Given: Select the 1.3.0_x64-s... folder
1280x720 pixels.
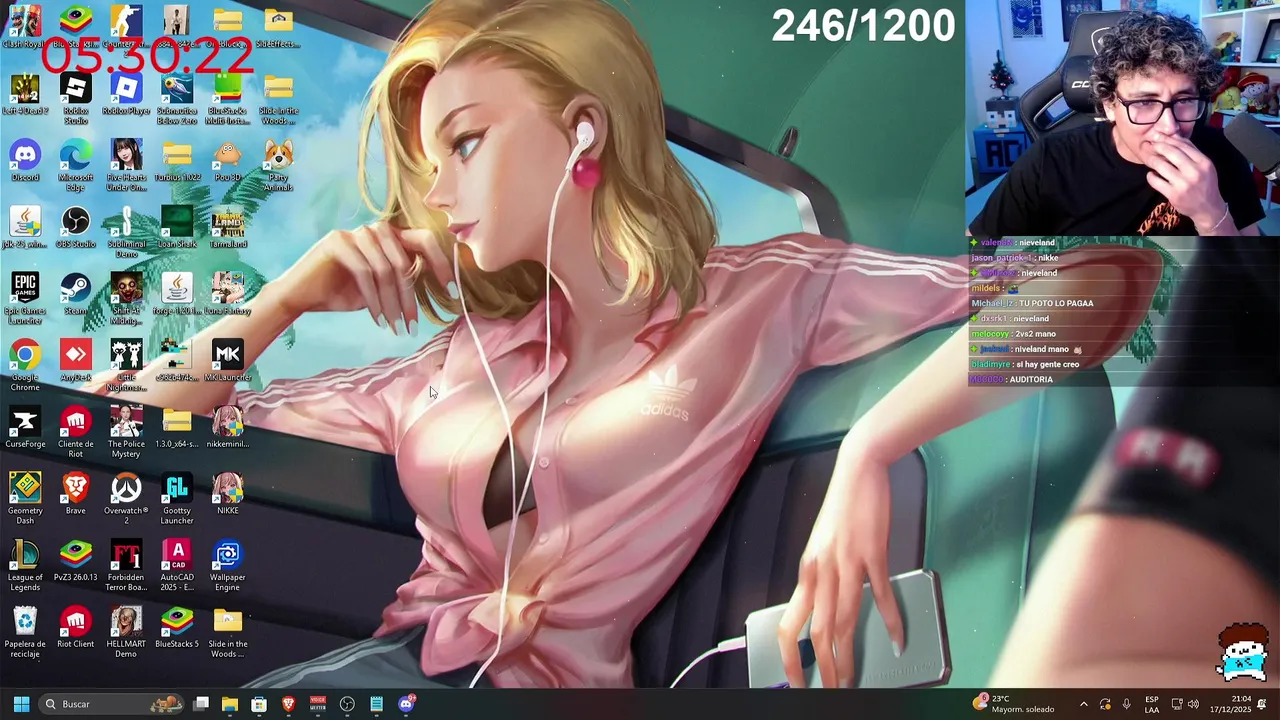Looking at the screenshot, I should pos(177,428).
